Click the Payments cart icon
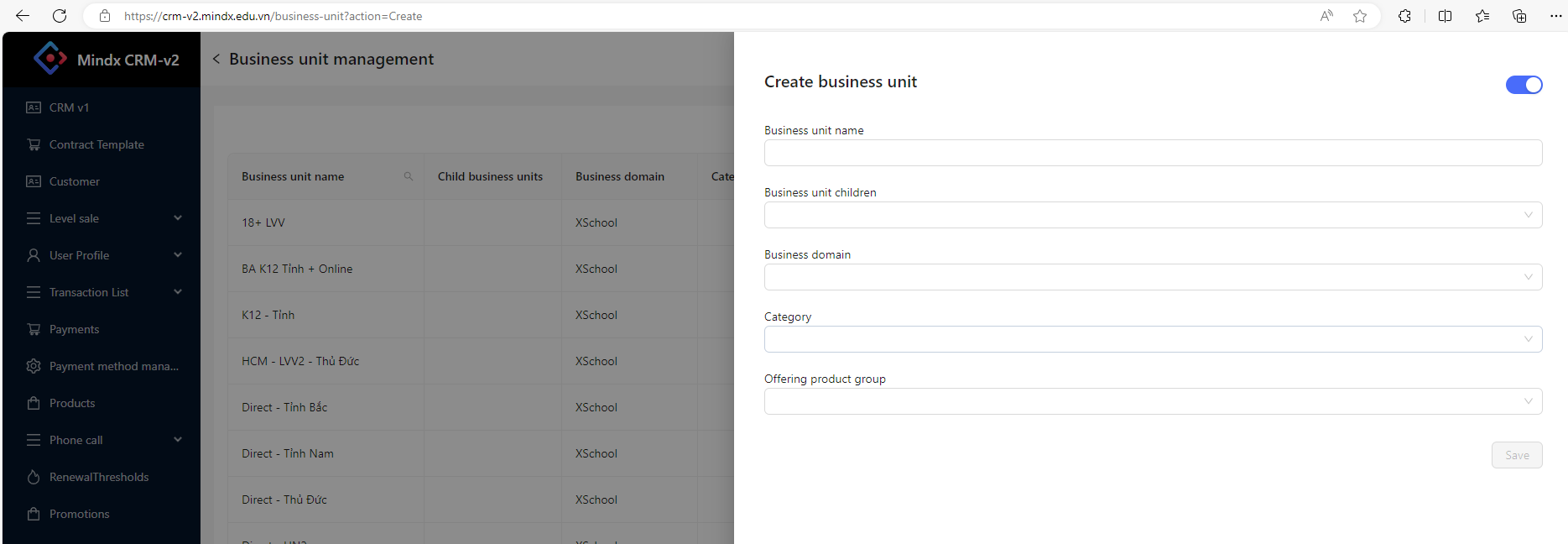 [34, 329]
